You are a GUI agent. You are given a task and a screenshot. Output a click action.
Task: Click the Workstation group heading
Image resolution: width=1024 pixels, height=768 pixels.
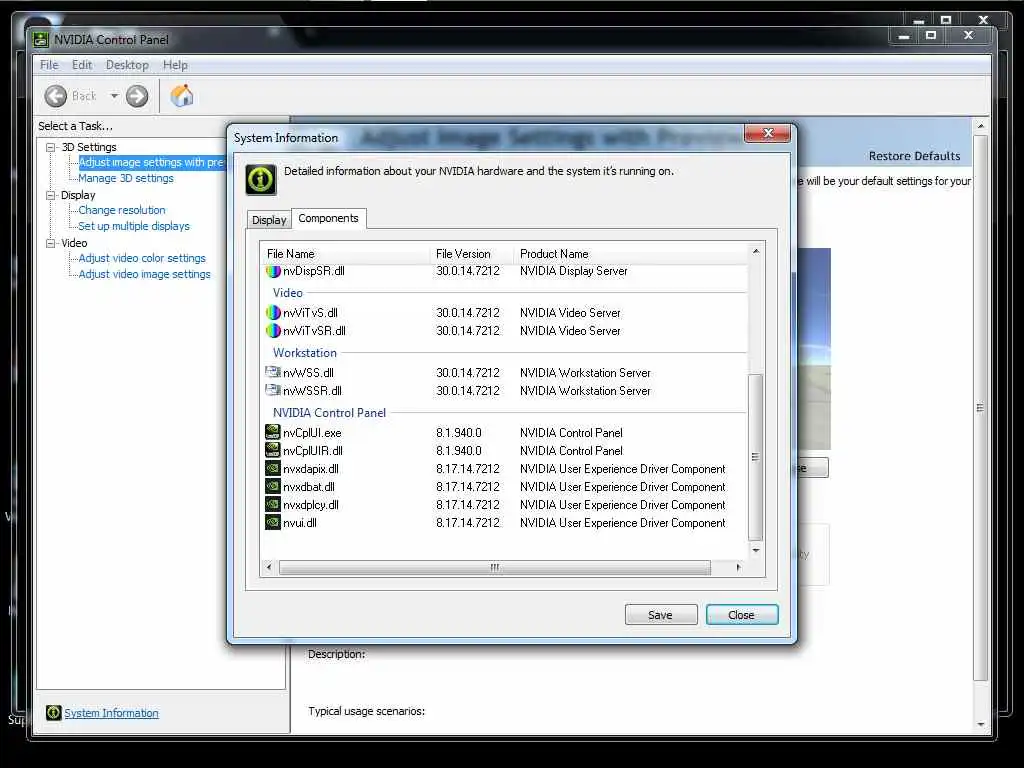305,353
